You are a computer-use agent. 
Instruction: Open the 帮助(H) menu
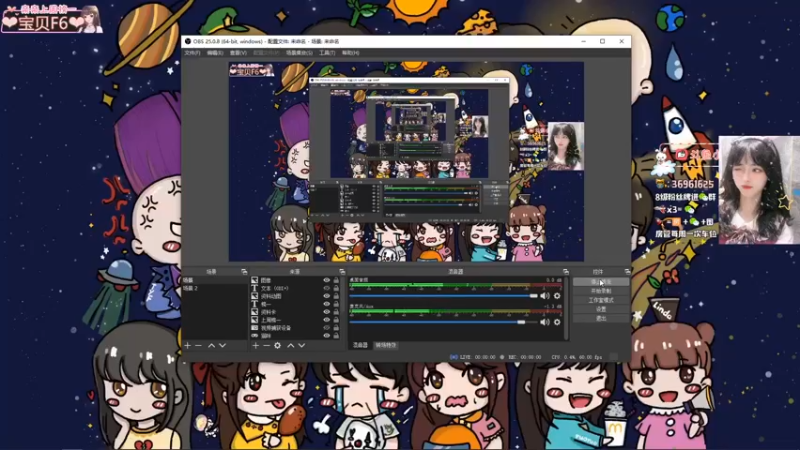pos(351,53)
